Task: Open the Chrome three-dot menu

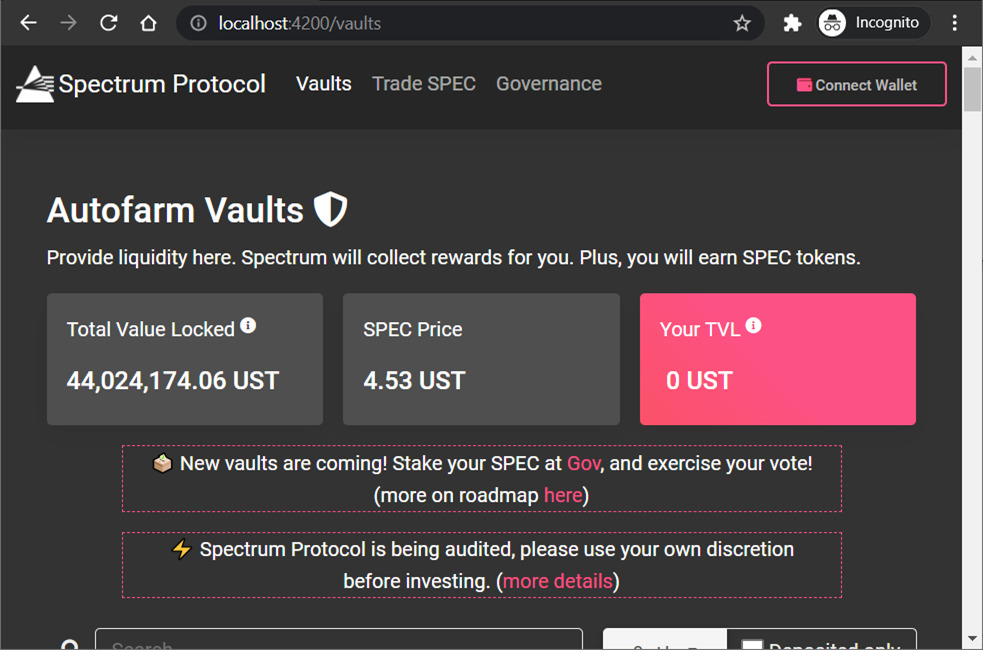Action: tap(954, 23)
